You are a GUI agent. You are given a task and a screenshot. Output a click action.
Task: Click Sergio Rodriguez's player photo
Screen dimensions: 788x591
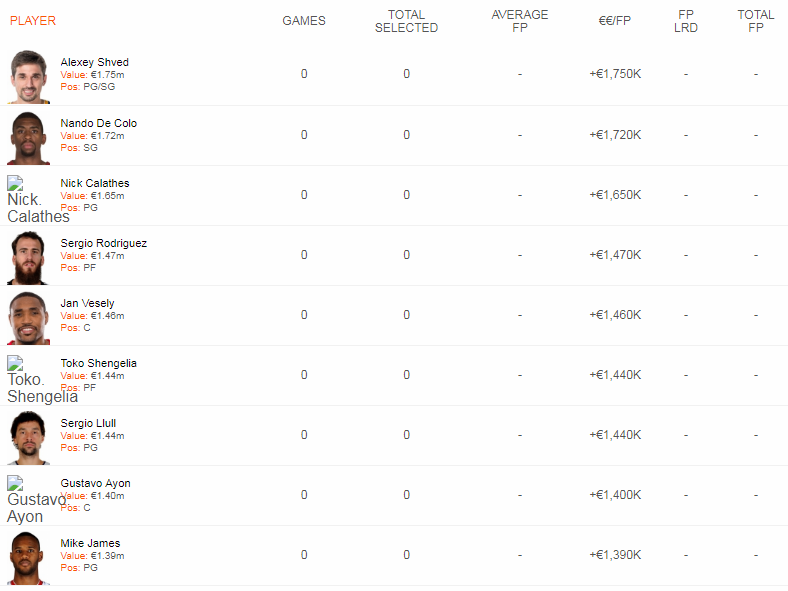(x=29, y=257)
